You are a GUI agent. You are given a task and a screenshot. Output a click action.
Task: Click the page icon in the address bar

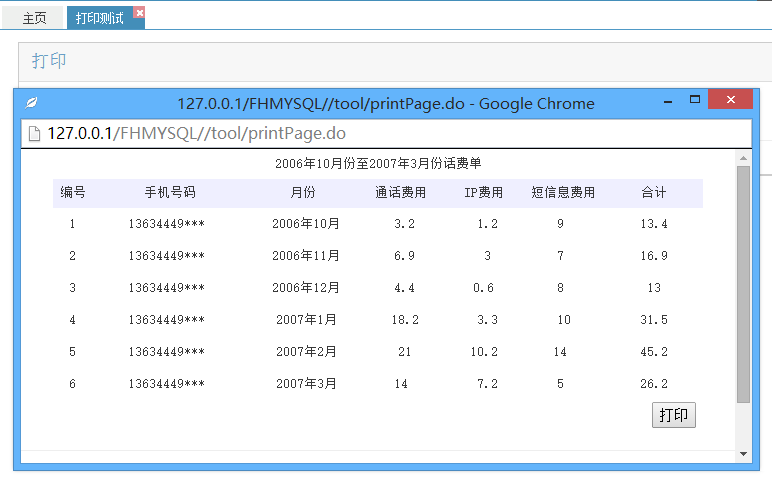34,133
